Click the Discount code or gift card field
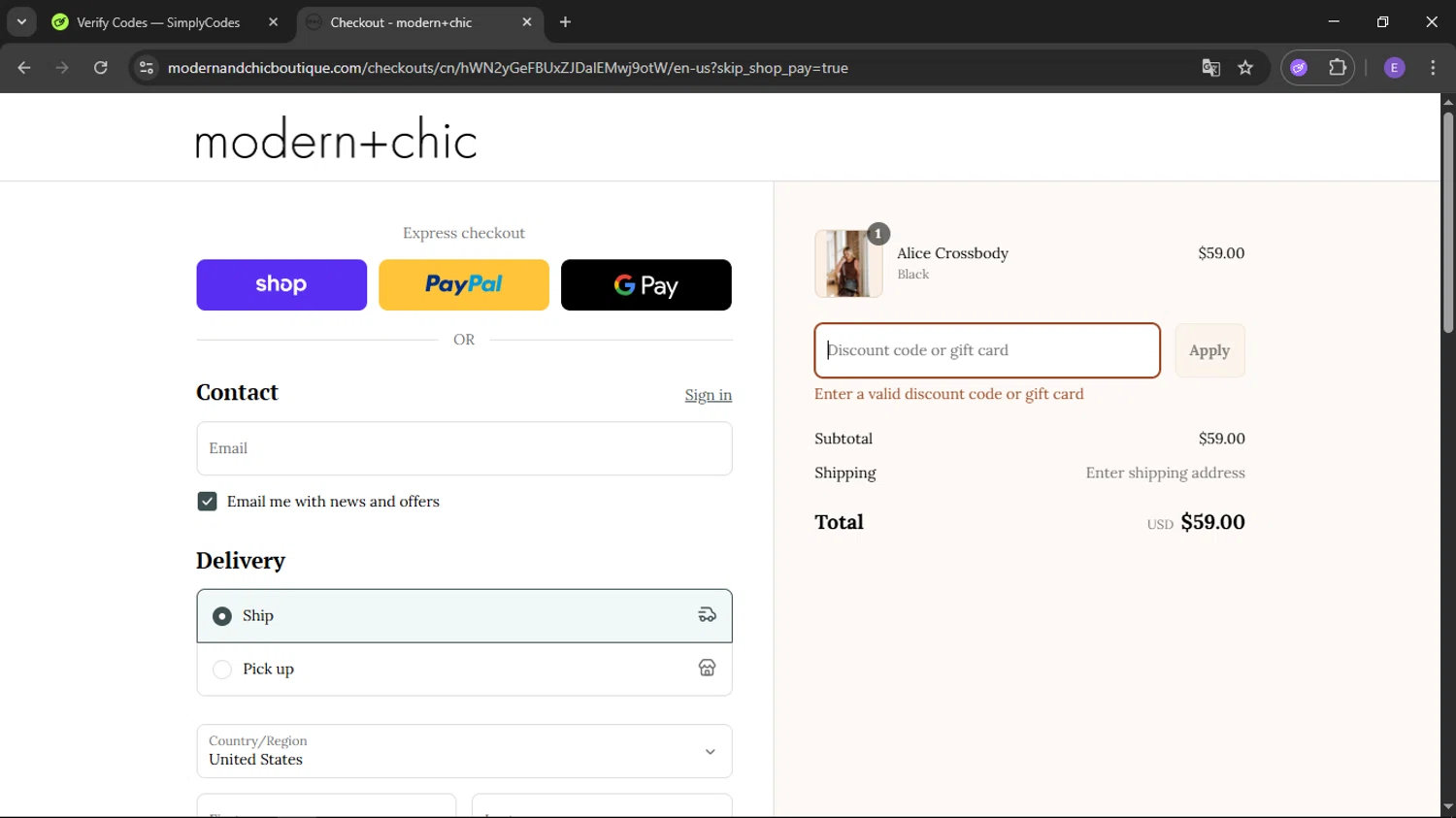This screenshot has width=1456, height=818. tap(987, 350)
